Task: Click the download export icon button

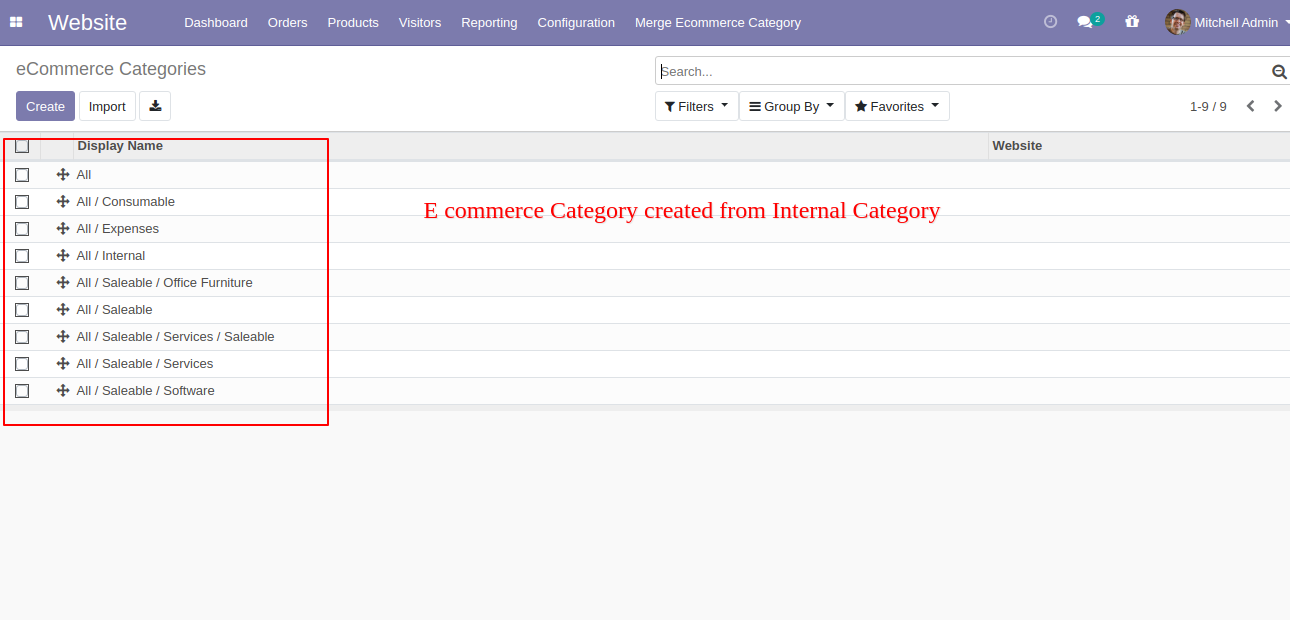Action: pyautogui.click(x=155, y=106)
